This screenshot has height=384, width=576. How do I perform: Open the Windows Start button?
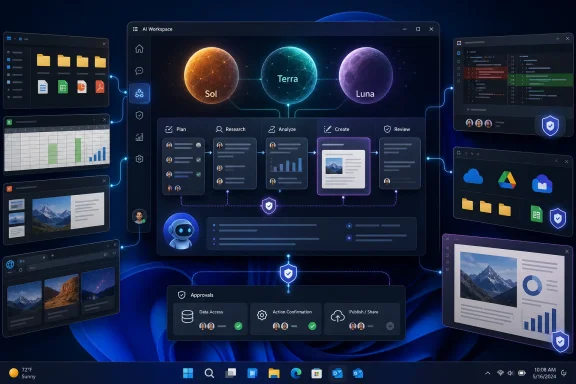tap(188, 373)
